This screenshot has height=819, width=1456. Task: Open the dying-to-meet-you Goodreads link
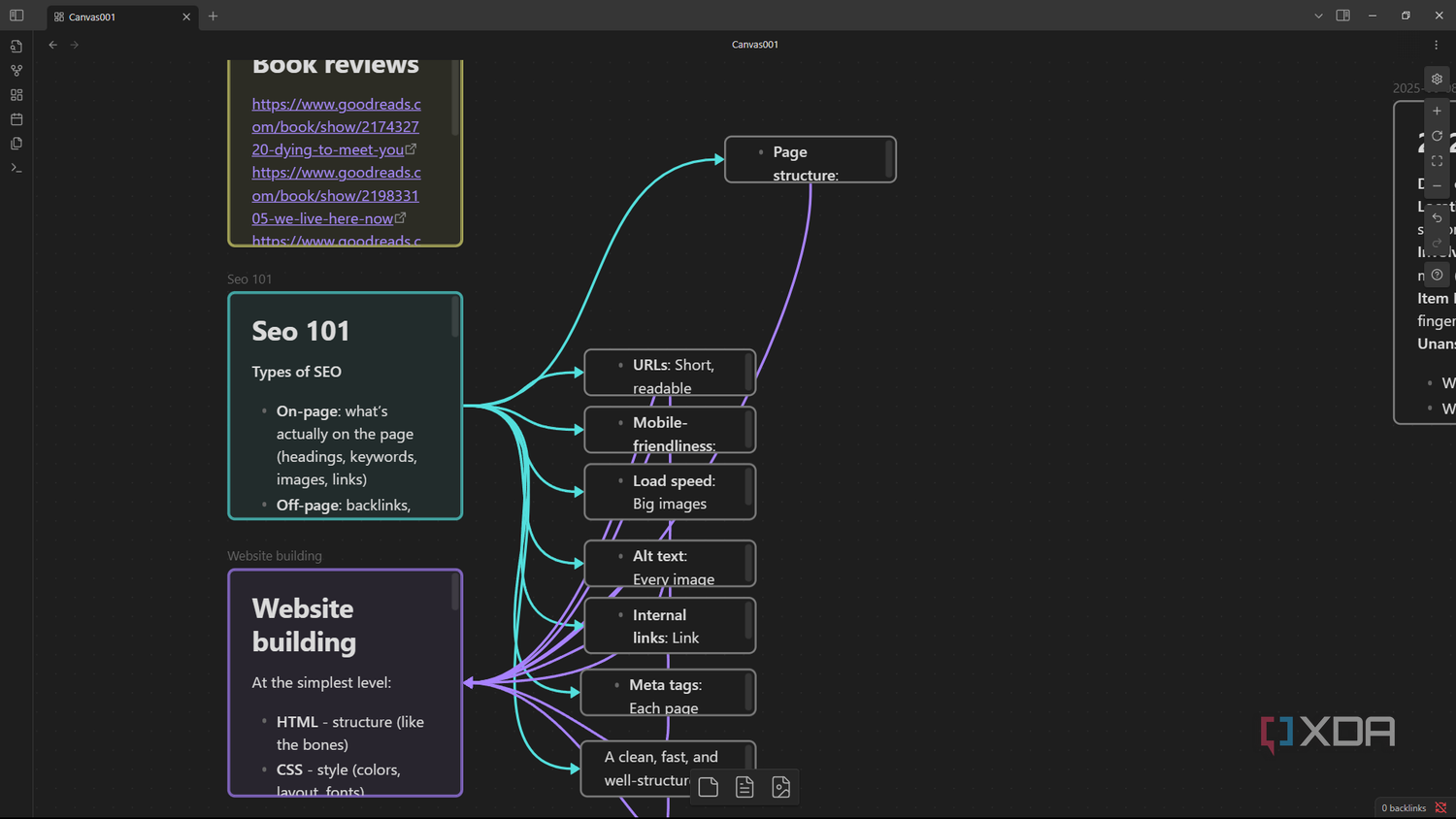336,126
